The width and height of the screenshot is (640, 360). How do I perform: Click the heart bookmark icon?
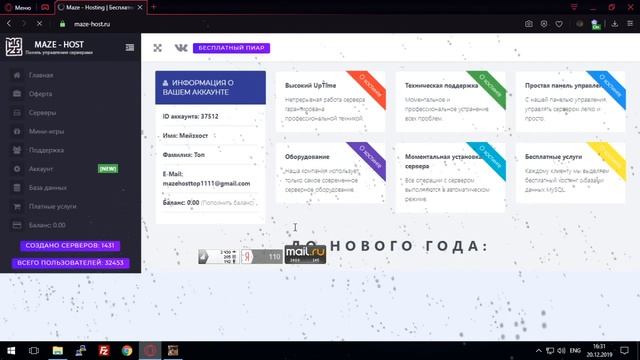coord(559,24)
